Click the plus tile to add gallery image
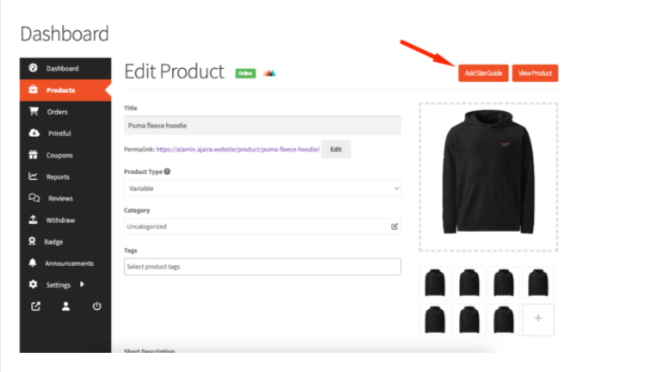Viewport: 654px width, 372px height. [x=538, y=319]
